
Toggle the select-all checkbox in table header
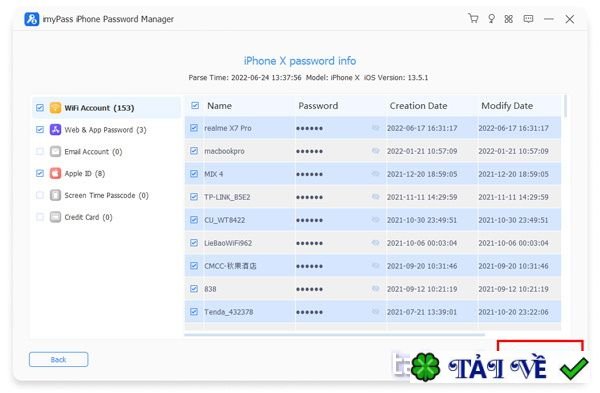point(195,106)
